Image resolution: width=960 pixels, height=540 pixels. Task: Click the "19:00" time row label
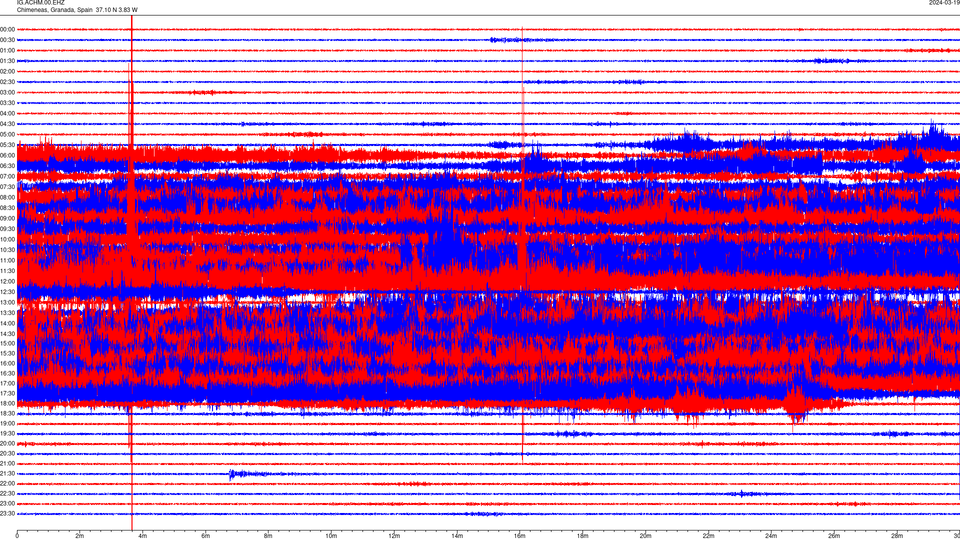(x=7, y=424)
